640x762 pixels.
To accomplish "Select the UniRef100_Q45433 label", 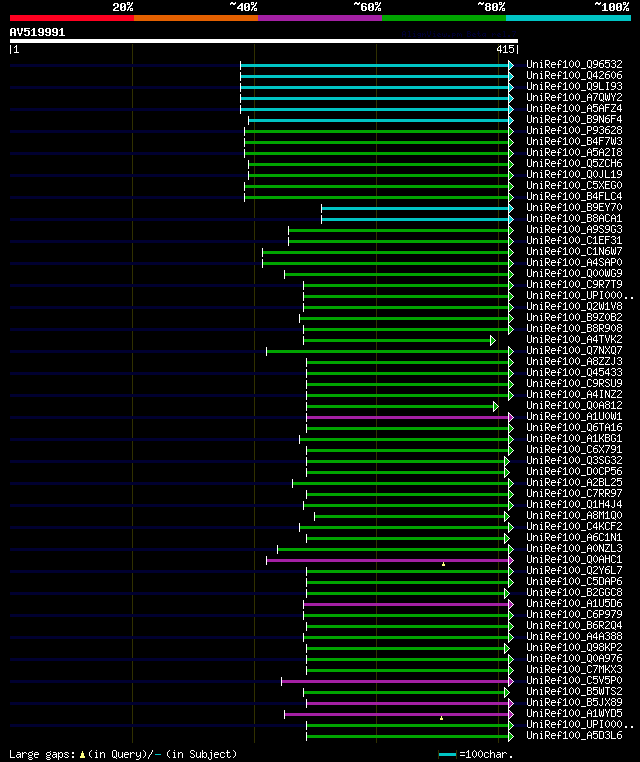I will pyautogui.click(x=574, y=373).
